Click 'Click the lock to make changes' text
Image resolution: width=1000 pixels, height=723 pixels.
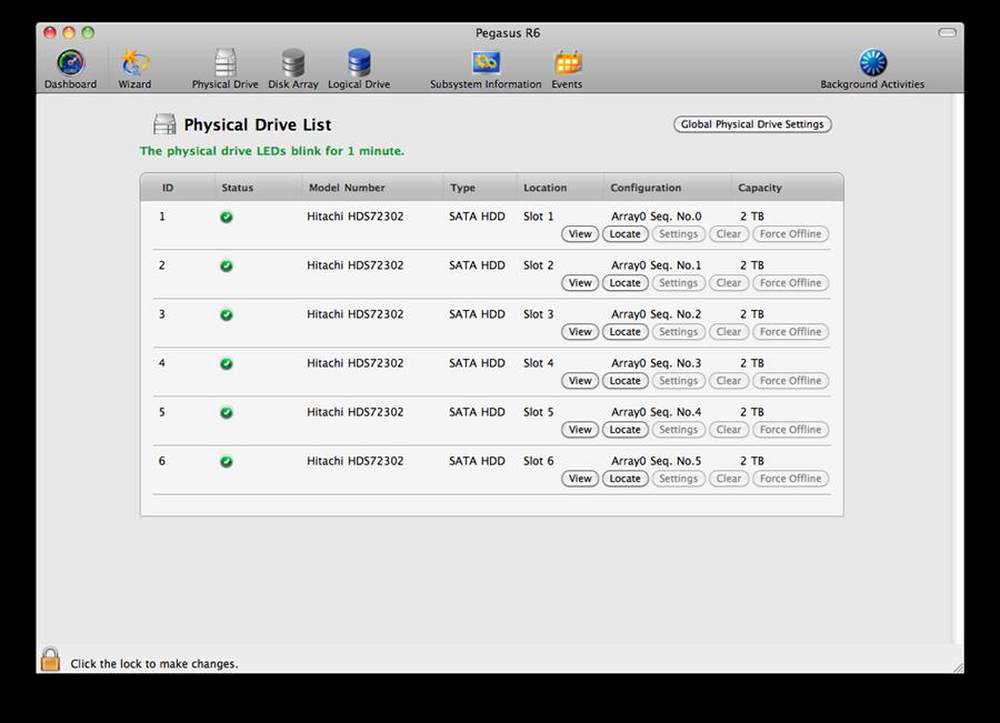tap(154, 664)
